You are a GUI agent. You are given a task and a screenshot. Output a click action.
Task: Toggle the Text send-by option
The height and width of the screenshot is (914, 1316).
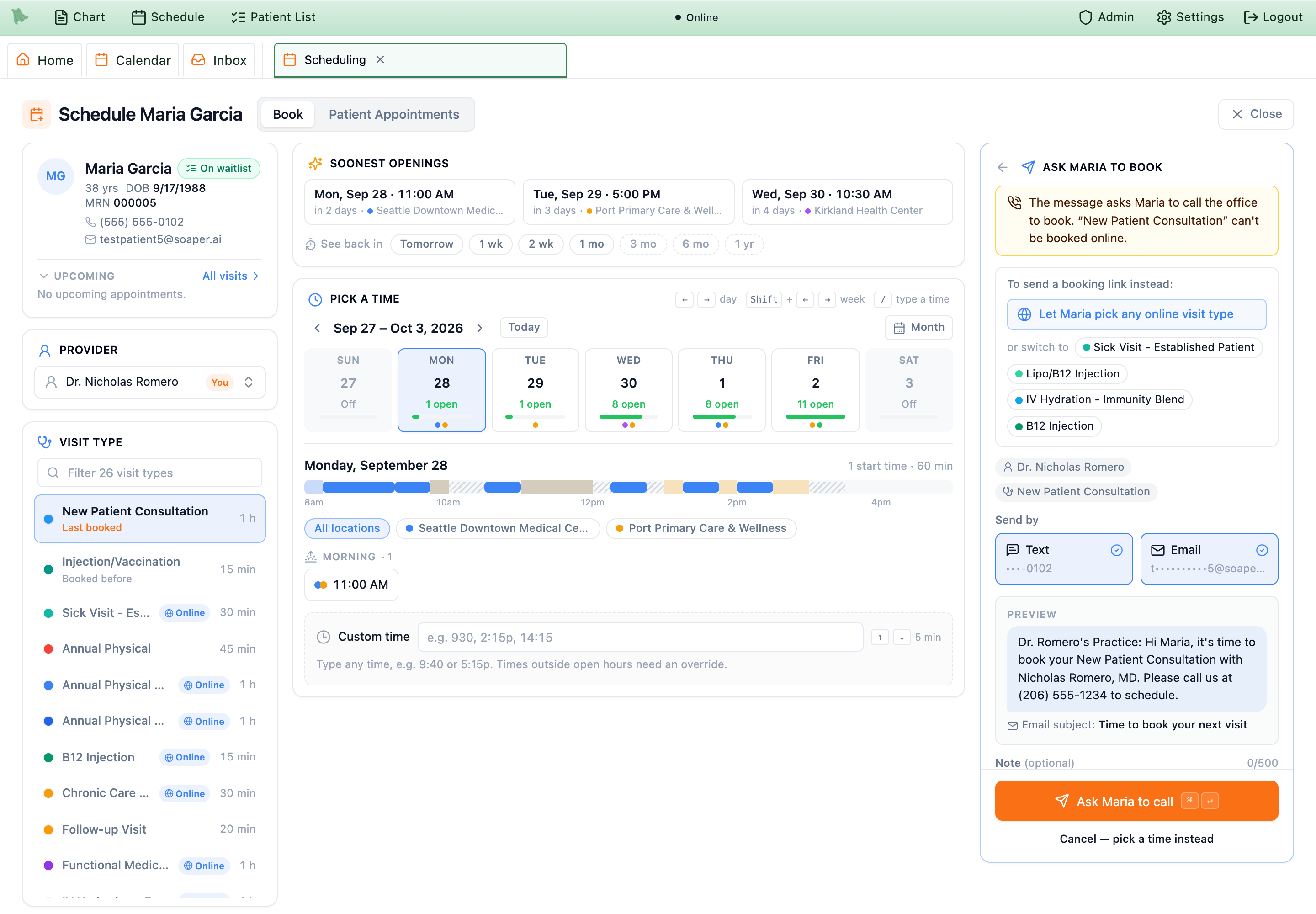click(1064, 559)
